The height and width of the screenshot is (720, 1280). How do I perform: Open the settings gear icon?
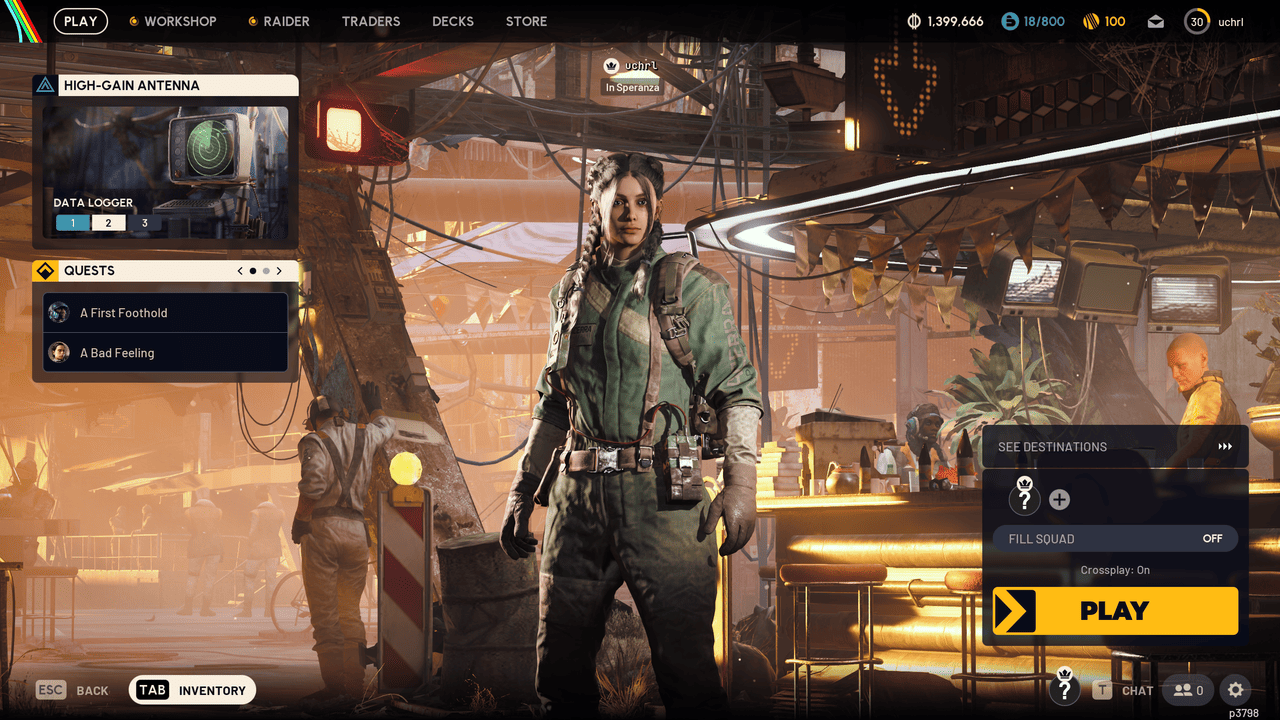coord(1236,690)
